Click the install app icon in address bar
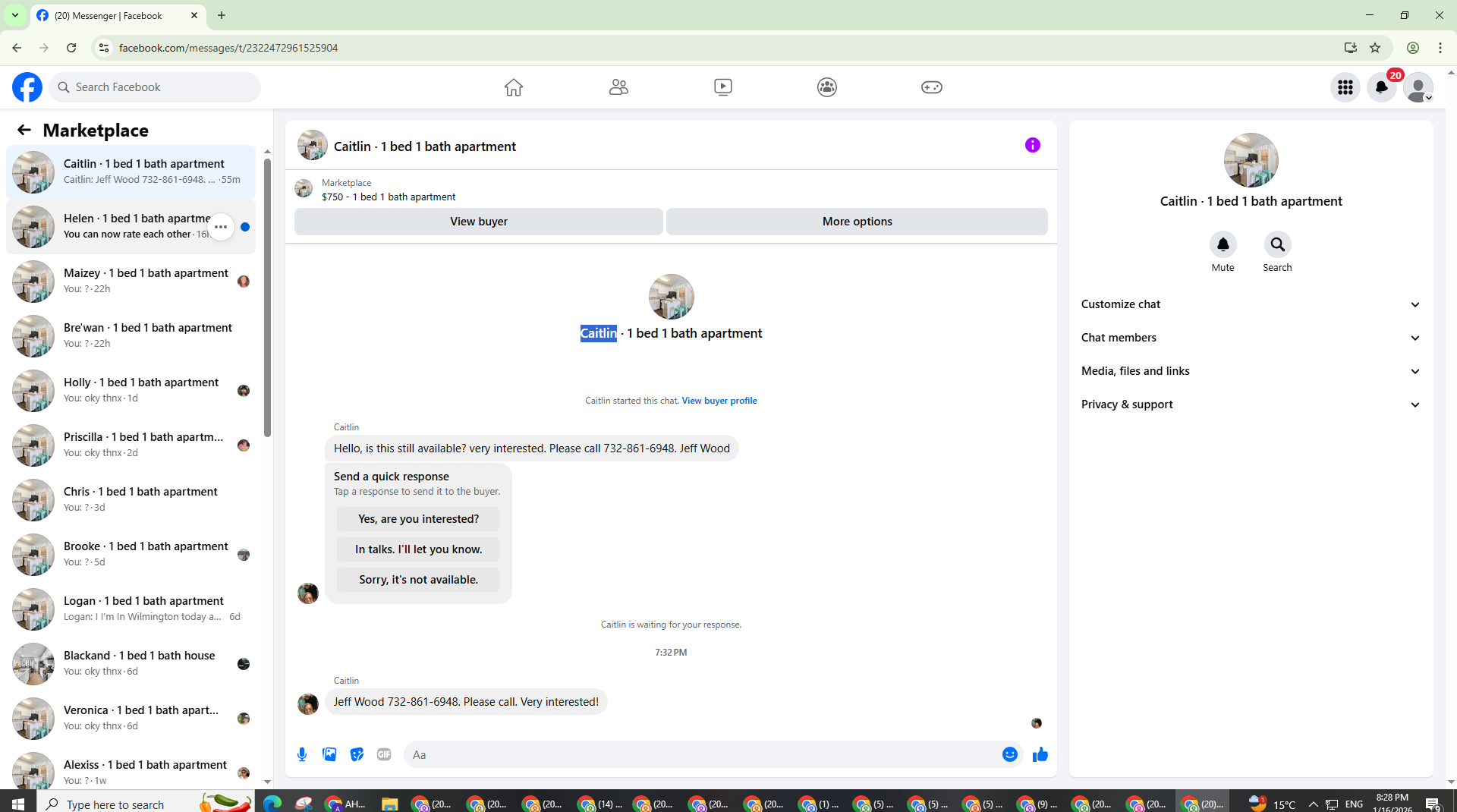 pyautogui.click(x=1351, y=48)
